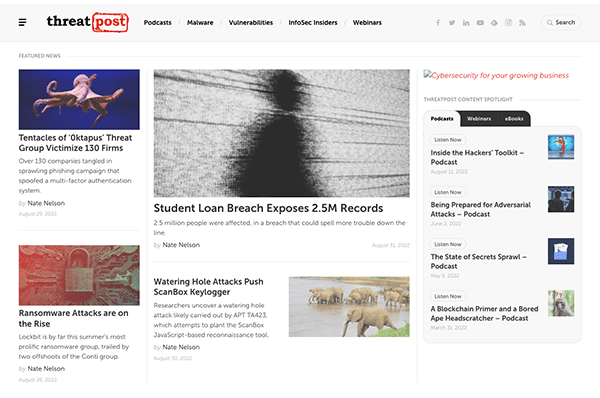Click the red padlock ransomware thumbnail
Viewport: 600px width, 398px height.
[79, 275]
